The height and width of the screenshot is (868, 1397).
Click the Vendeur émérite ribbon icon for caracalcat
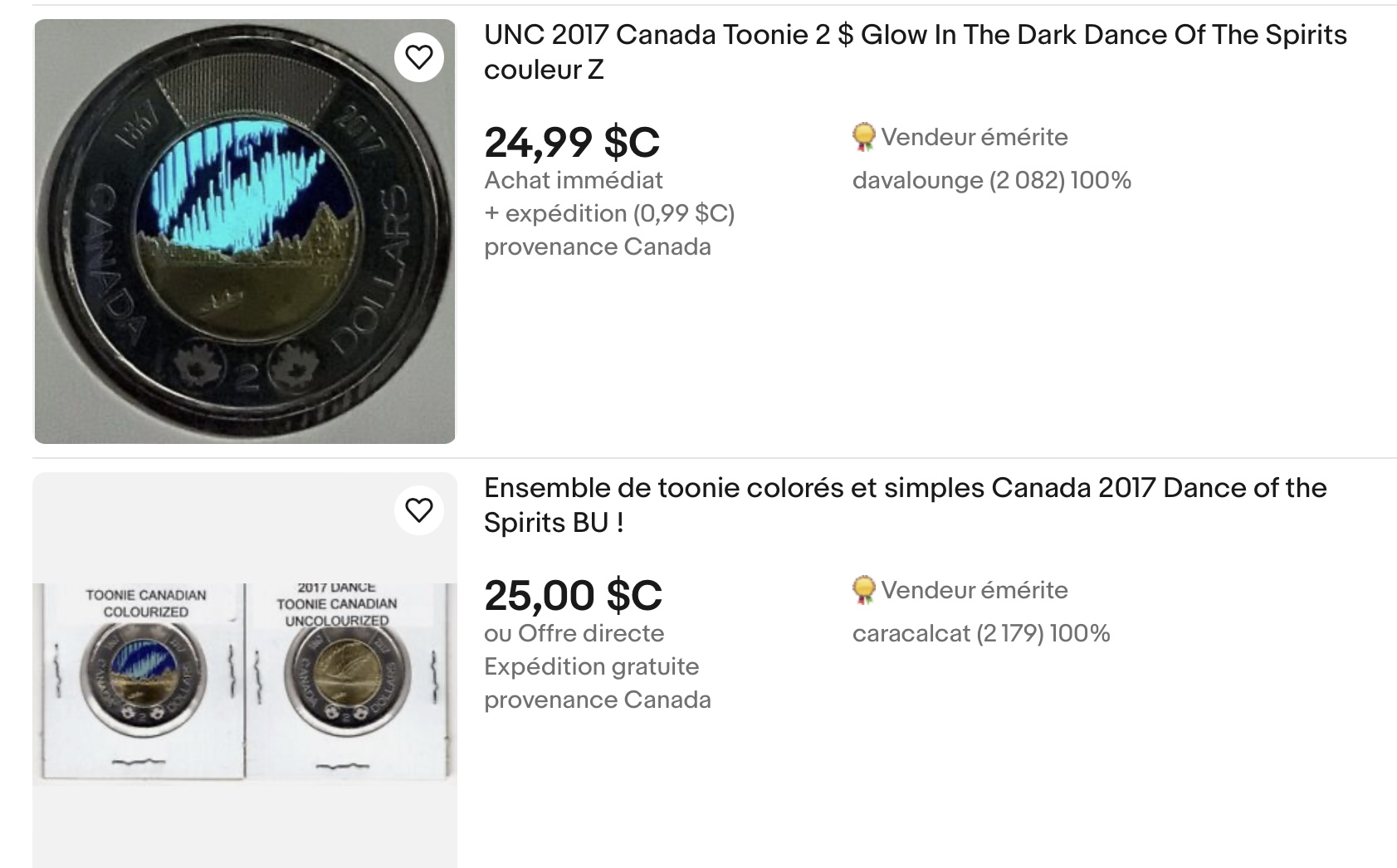pyautogui.click(x=864, y=591)
